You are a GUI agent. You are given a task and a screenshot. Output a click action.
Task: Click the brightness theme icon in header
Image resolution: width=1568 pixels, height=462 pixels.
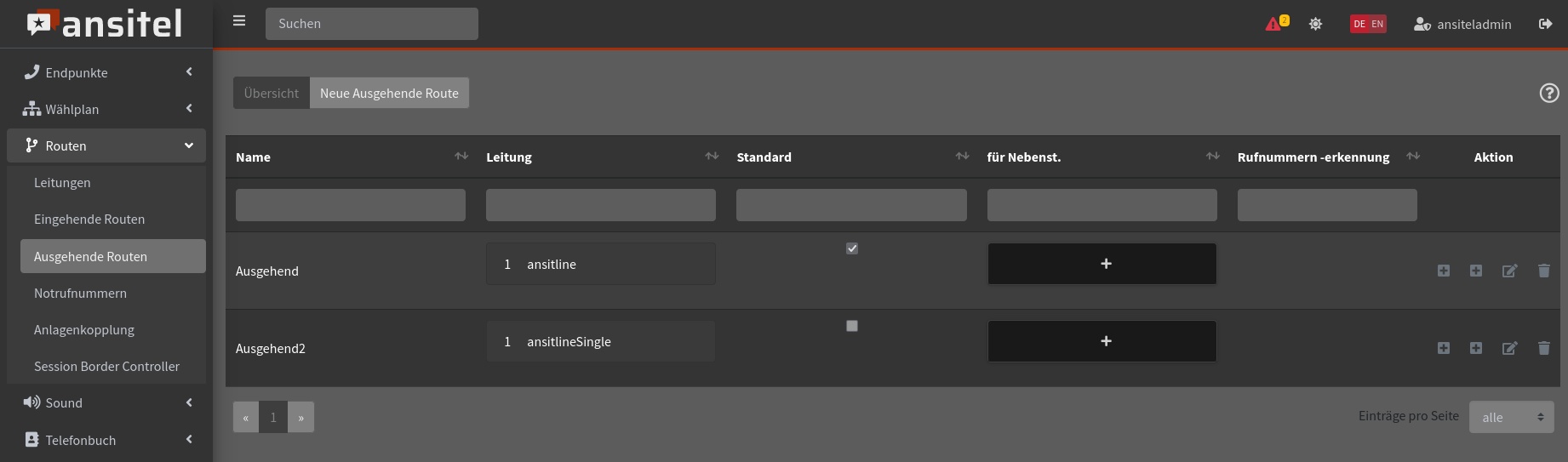[1315, 24]
